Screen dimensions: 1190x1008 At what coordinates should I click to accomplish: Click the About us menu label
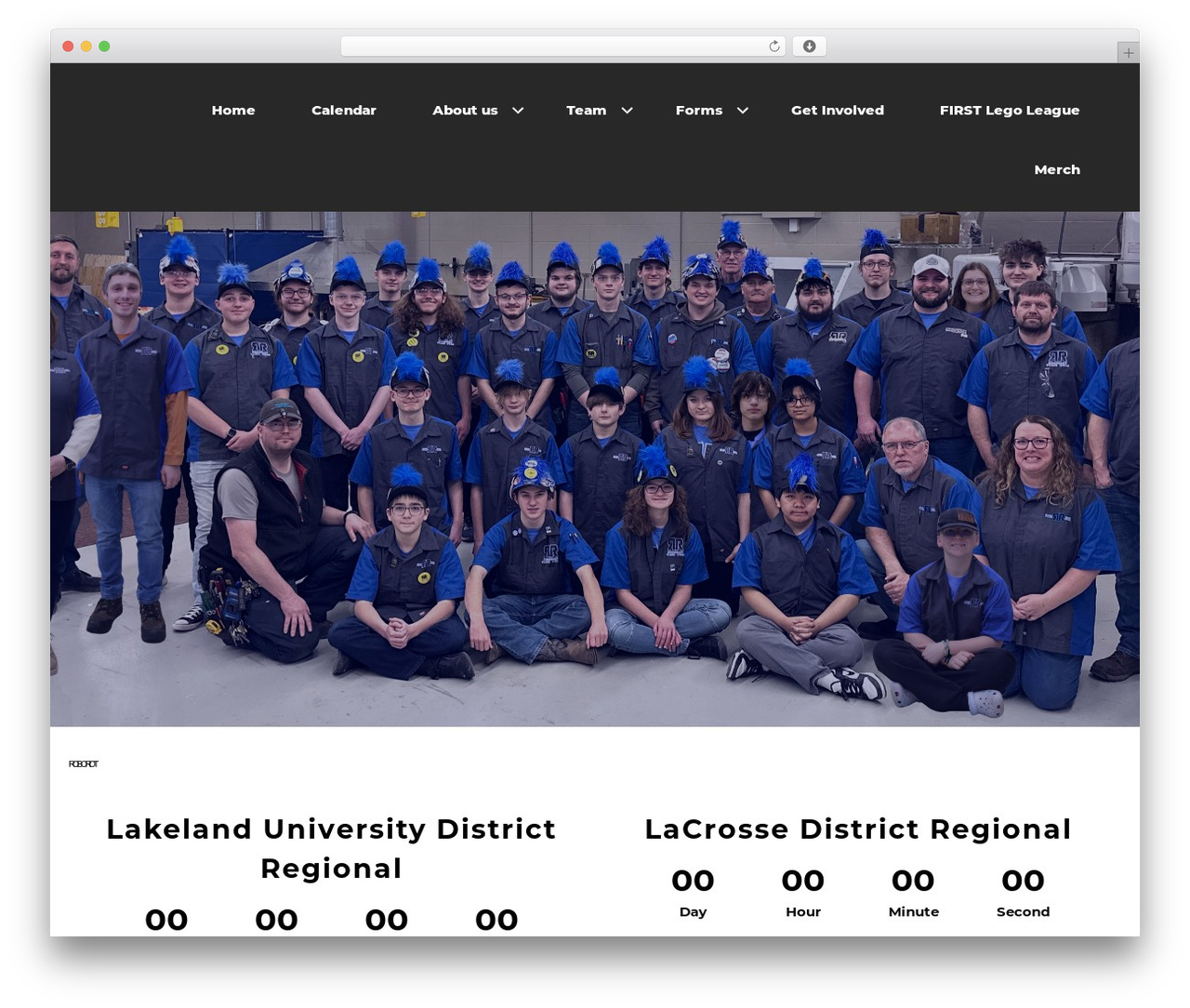coord(465,110)
